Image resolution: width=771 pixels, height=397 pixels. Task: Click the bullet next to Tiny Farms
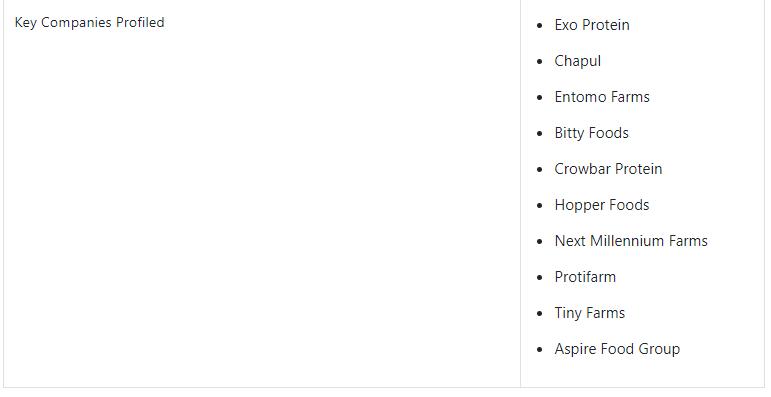[x=540, y=313]
